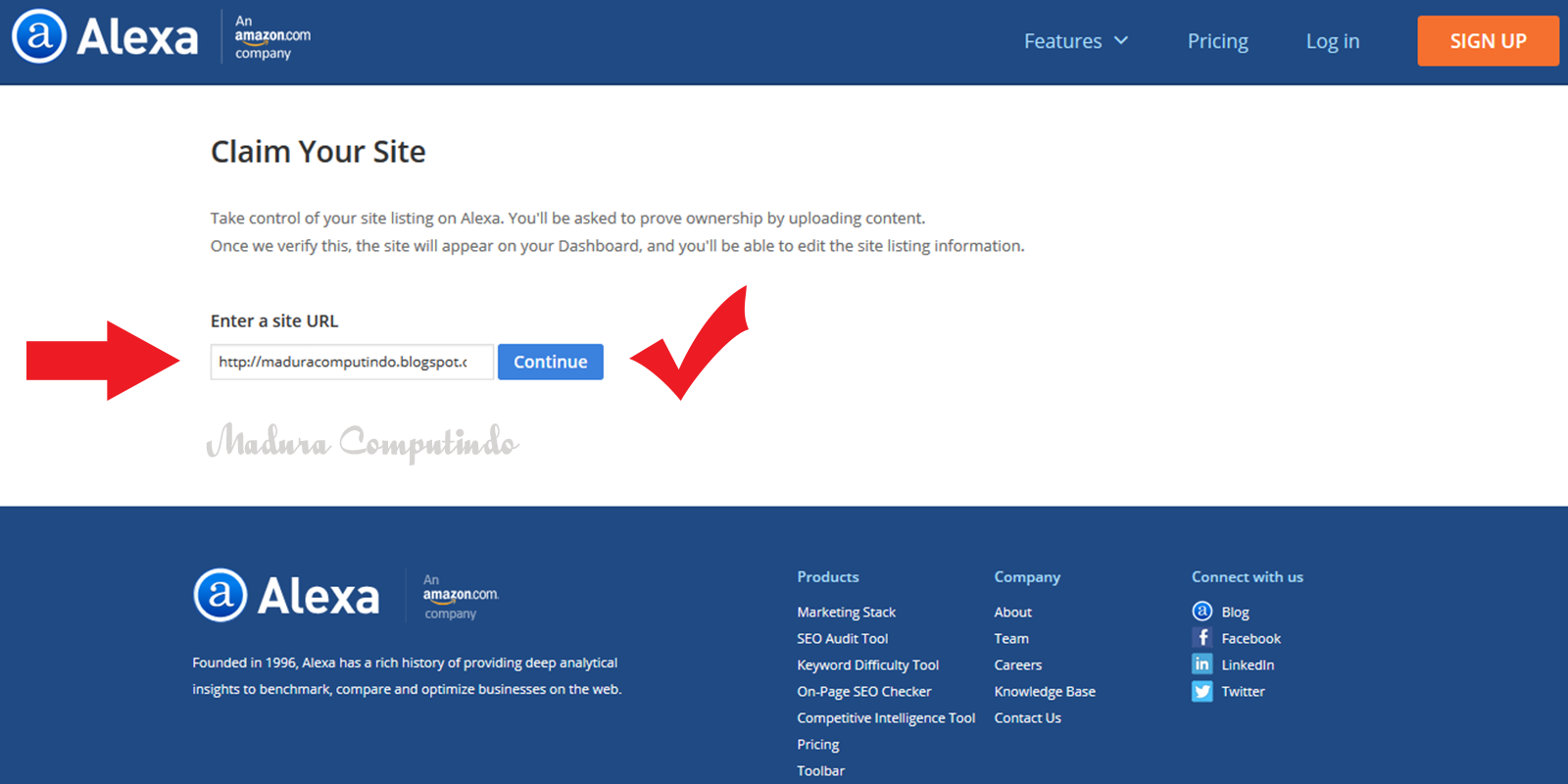Image resolution: width=1568 pixels, height=784 pixels.
Task: Open the LinkedIn text link
Action: tap(1248, 664)
